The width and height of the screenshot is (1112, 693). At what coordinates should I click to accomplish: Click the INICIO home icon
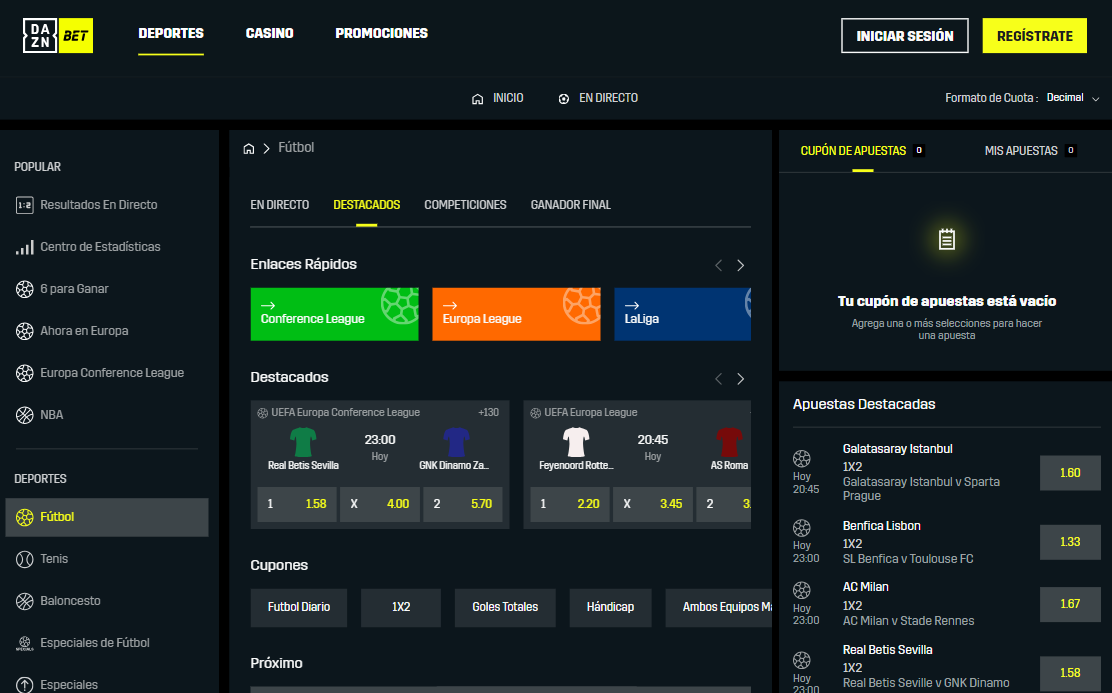tap(477, 98)
